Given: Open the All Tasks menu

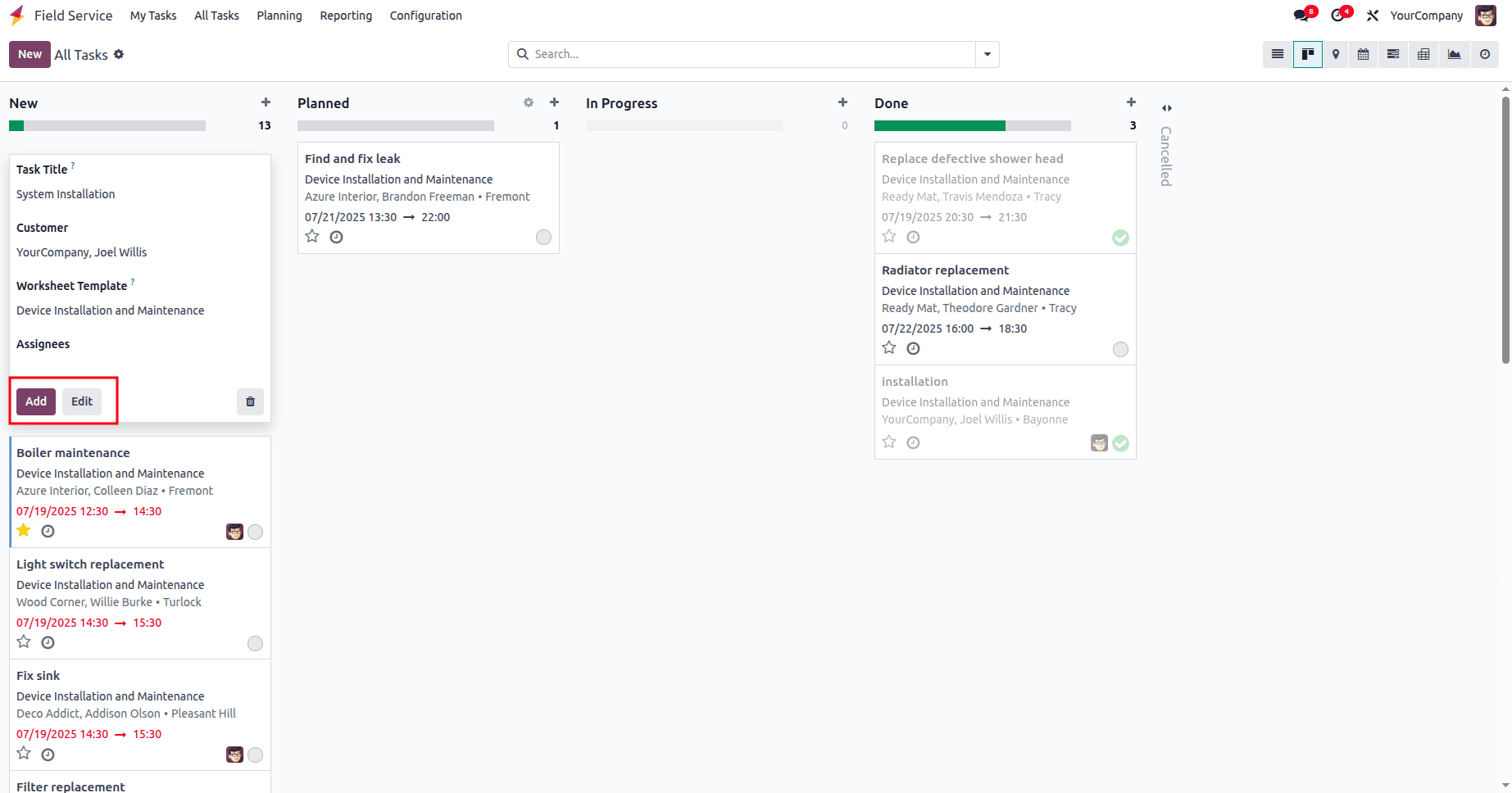Looking at the screenshot, I should tap(216, 16).
